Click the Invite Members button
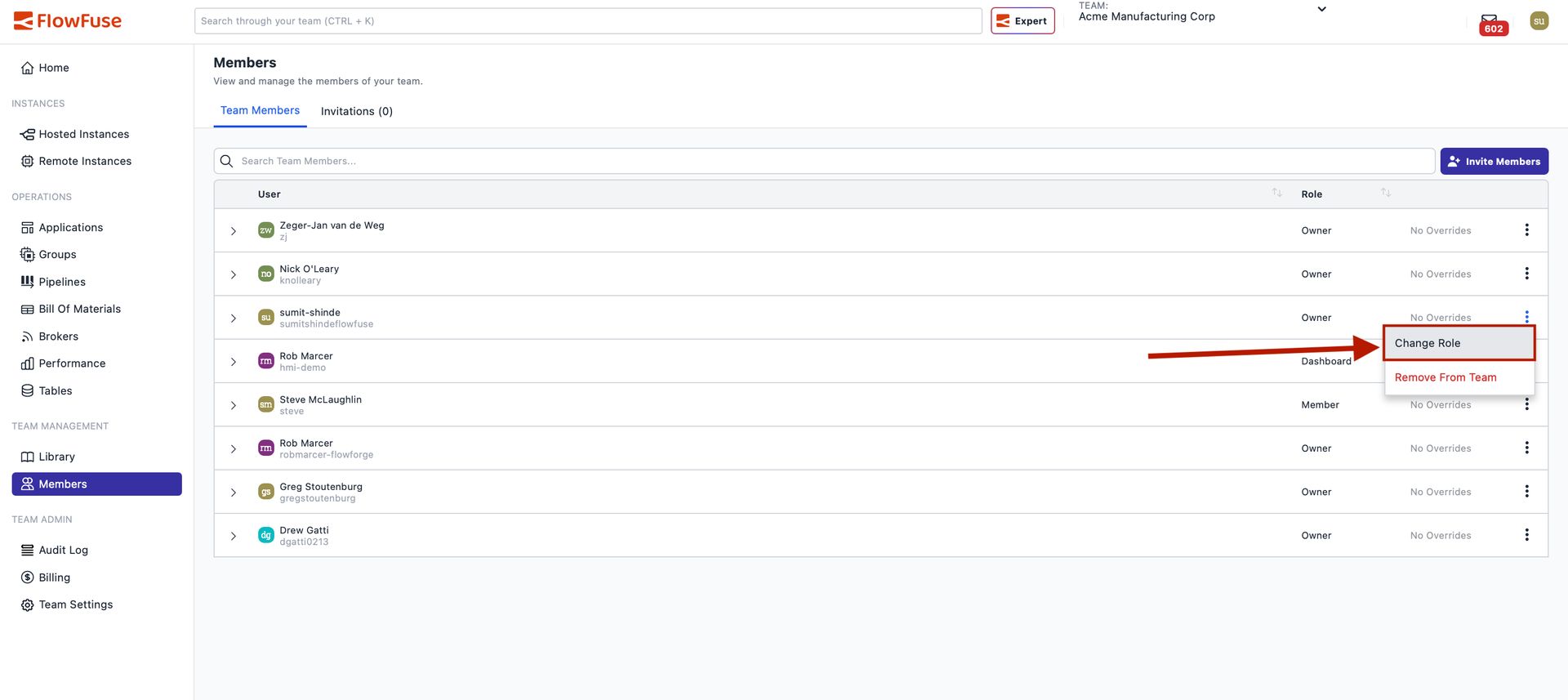 pos(1494,162)
